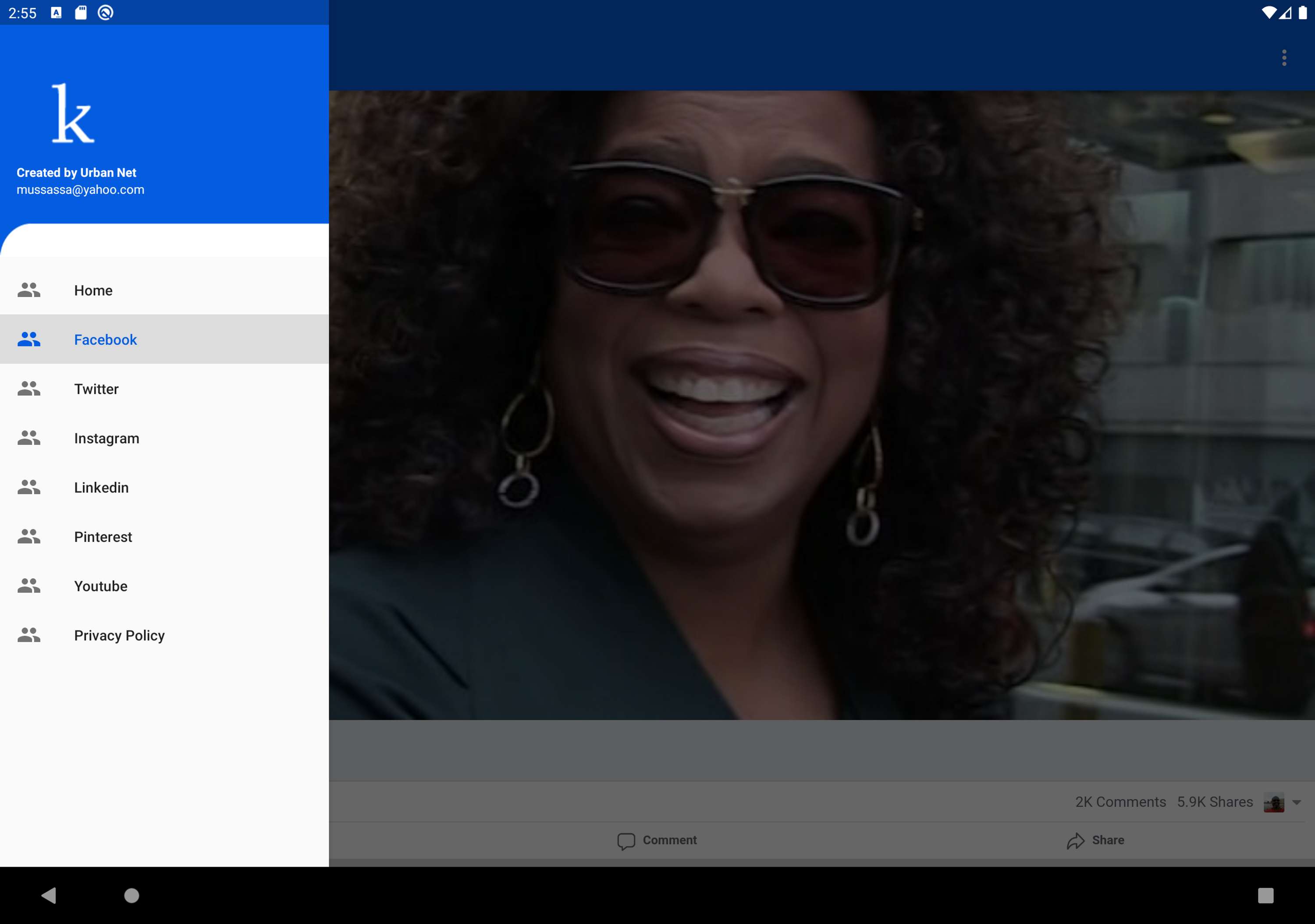Click the woman's video photo
Screen dimensions: 1315x924
pyautogui.click(x=822, y=405)
